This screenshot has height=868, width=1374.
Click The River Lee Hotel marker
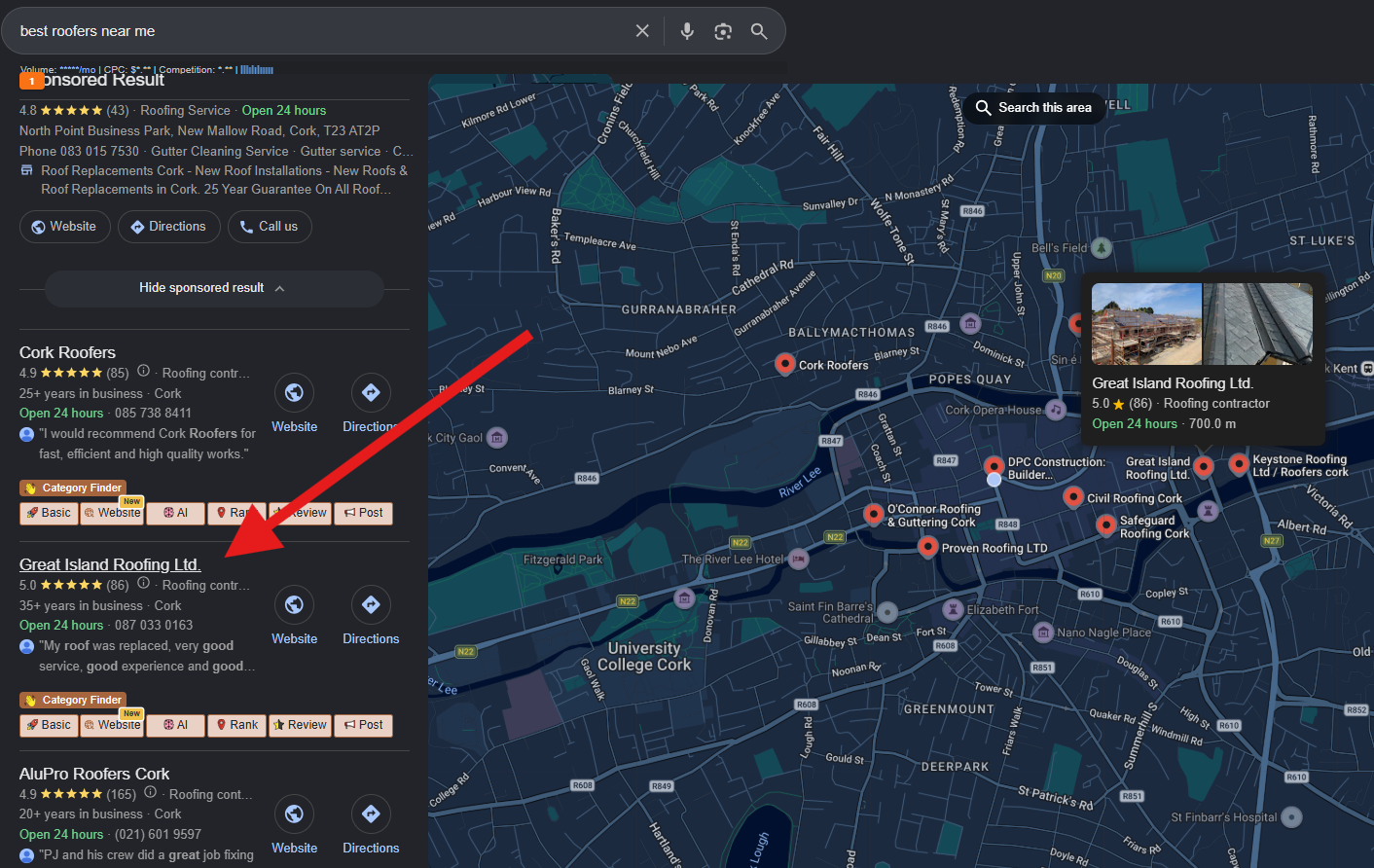coord(798,559)
